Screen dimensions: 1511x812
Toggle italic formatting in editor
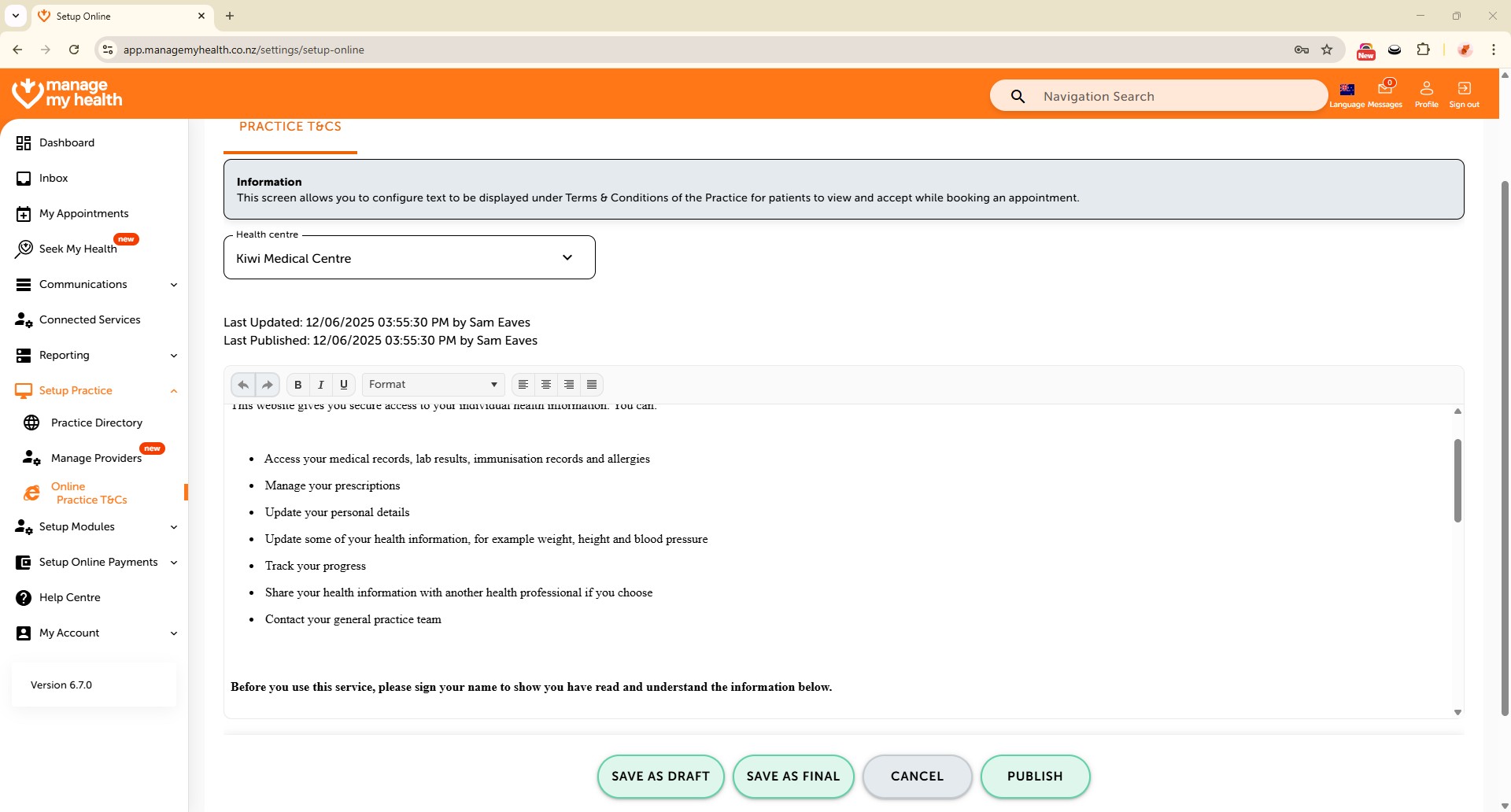point(320,385)
